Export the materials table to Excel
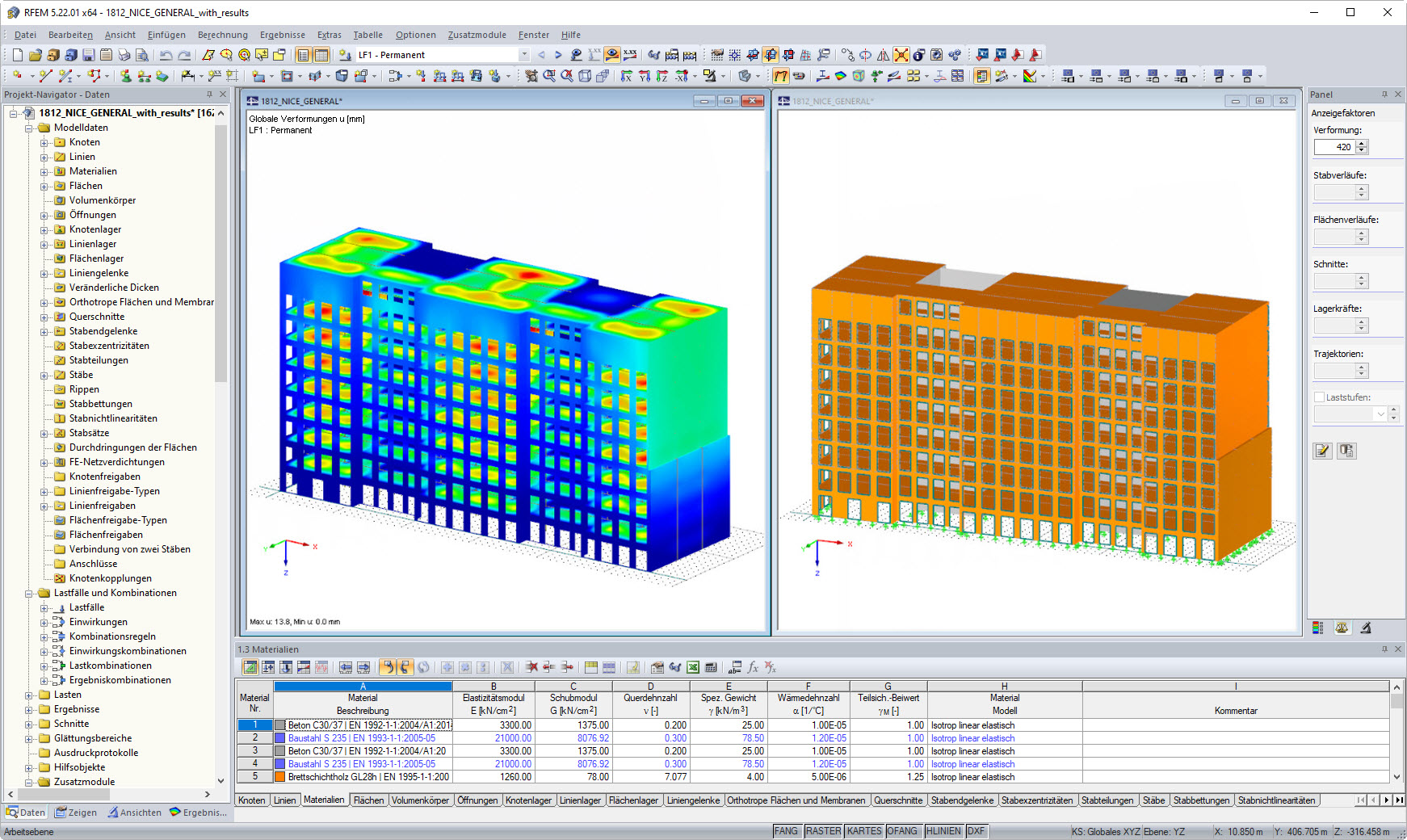Screen dimensions: 1407x840 pyautogui.click(x=693, y=667)
